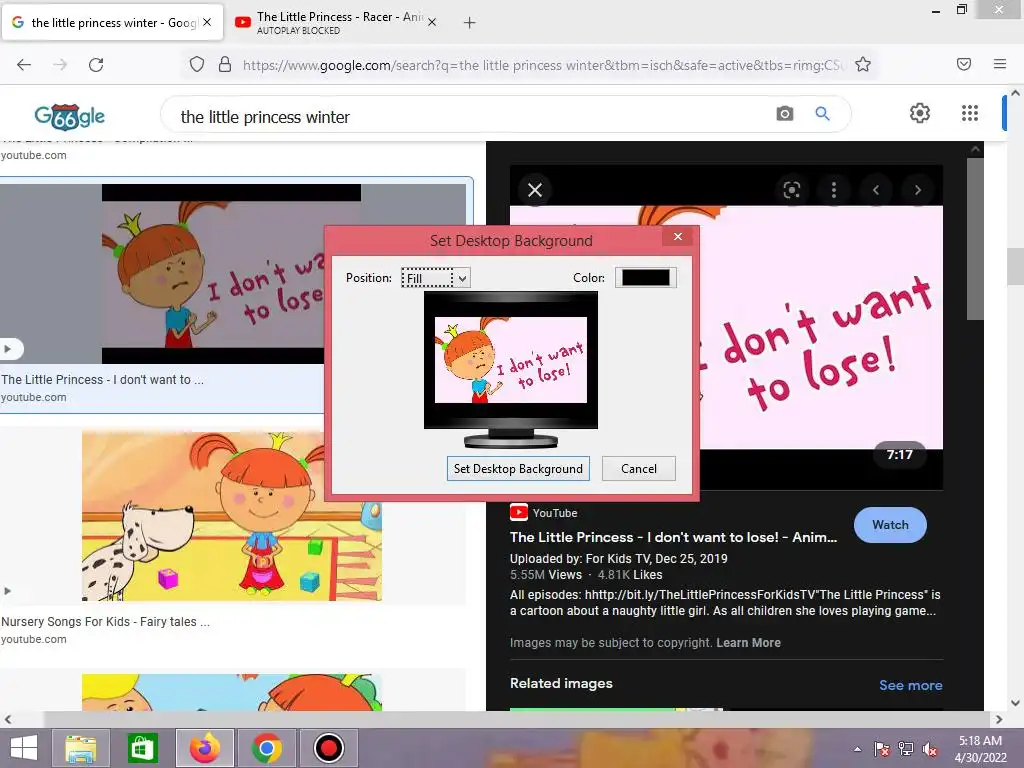This screenshot has height=768, width=1024.
Task: Click the preview panel vertical scrollbar
Action: tap(975, 239)
